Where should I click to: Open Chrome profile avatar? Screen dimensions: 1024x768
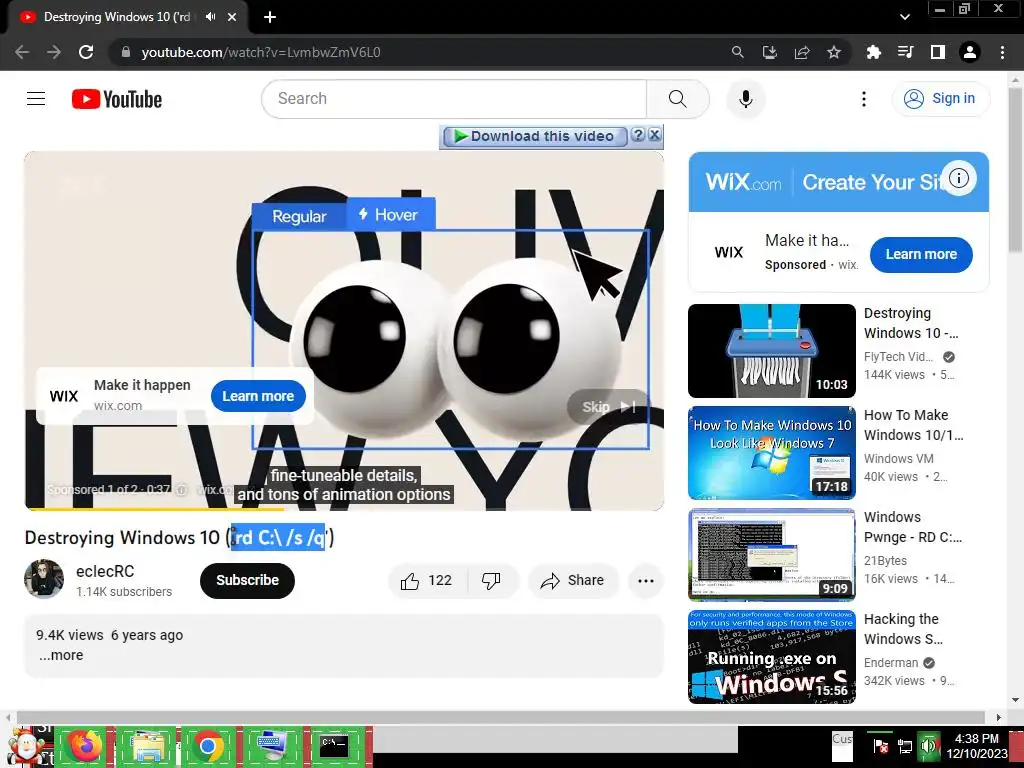pyautogui.click(x=970, y=52)
